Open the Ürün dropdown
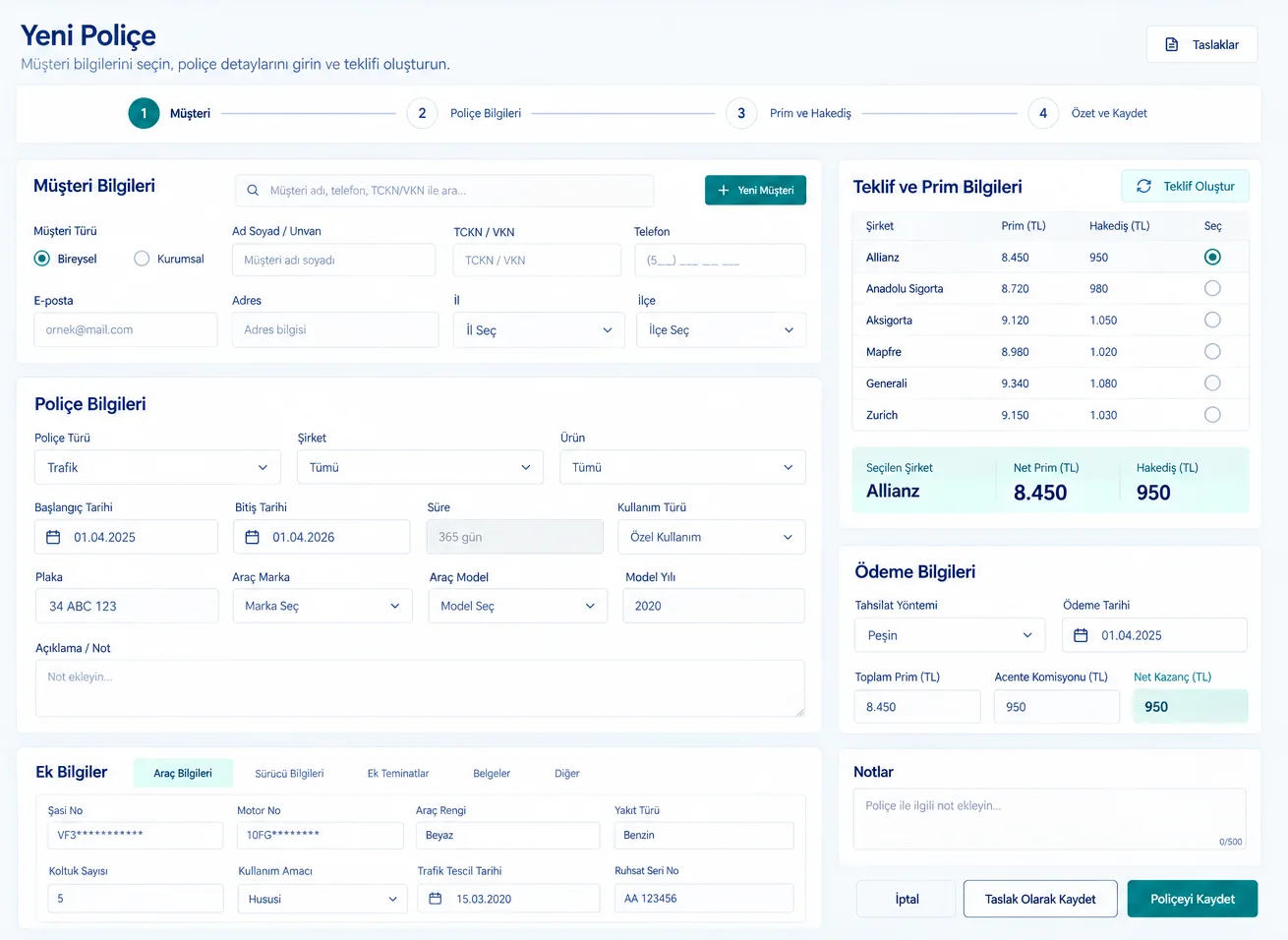Image resolution: width=1288 pixels, height=940 pixels. tap(683, 467)
